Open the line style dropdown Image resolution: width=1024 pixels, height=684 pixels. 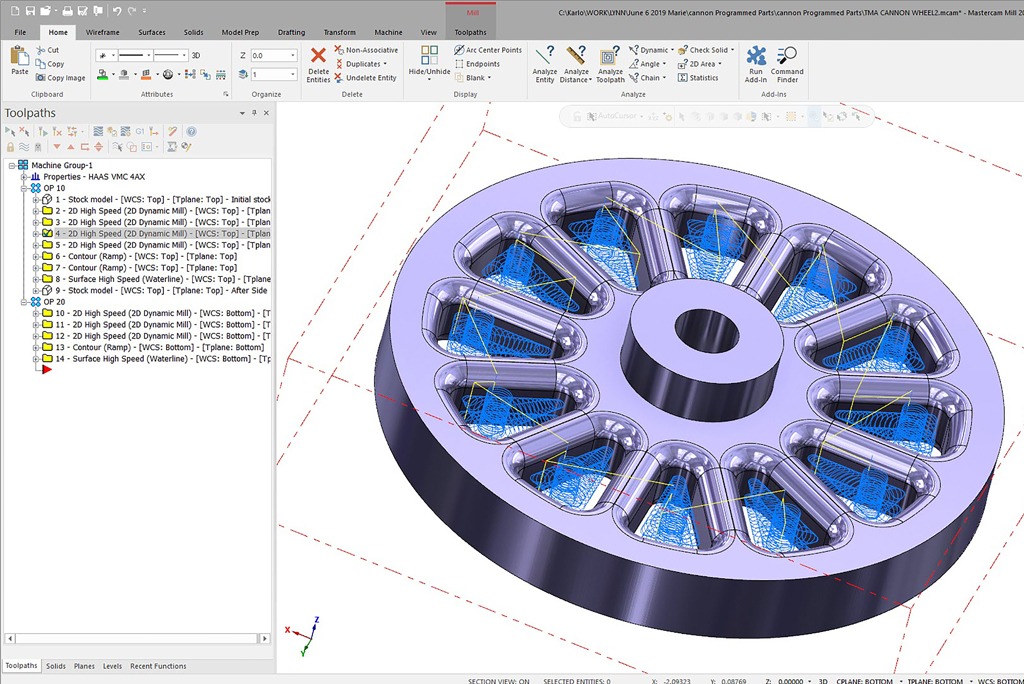149,56
